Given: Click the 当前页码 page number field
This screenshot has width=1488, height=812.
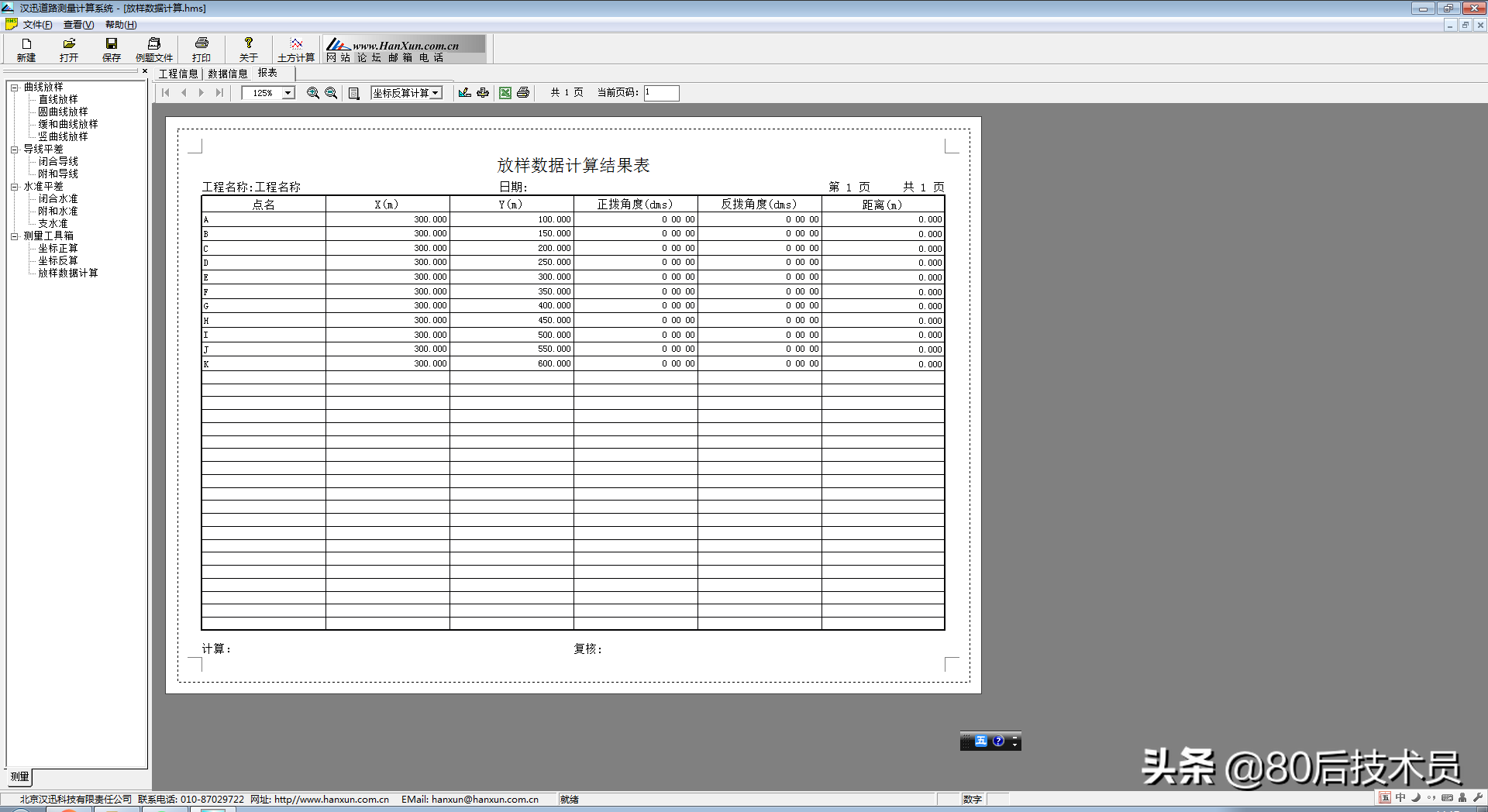Looking at the screenshot, I should 661,93.
